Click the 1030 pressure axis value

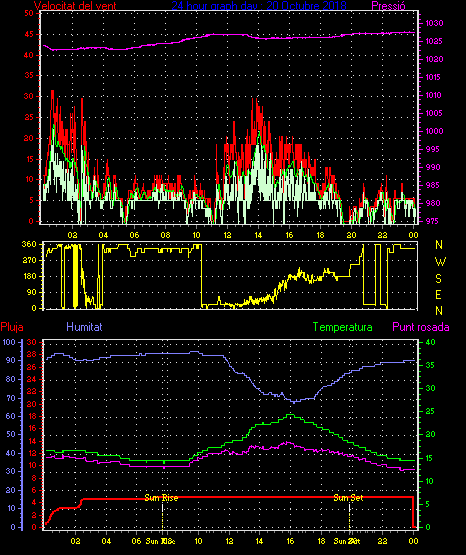click(434, 23)
